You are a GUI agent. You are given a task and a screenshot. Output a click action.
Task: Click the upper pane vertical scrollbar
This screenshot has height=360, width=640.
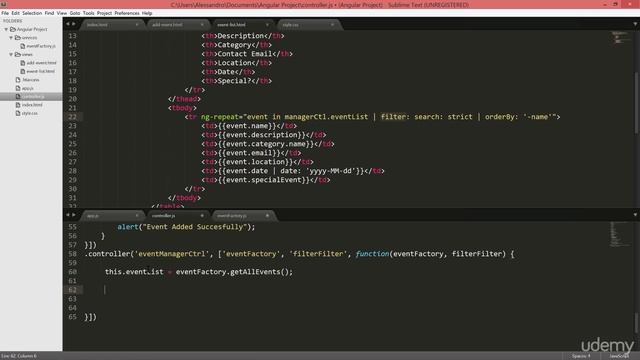636,103
